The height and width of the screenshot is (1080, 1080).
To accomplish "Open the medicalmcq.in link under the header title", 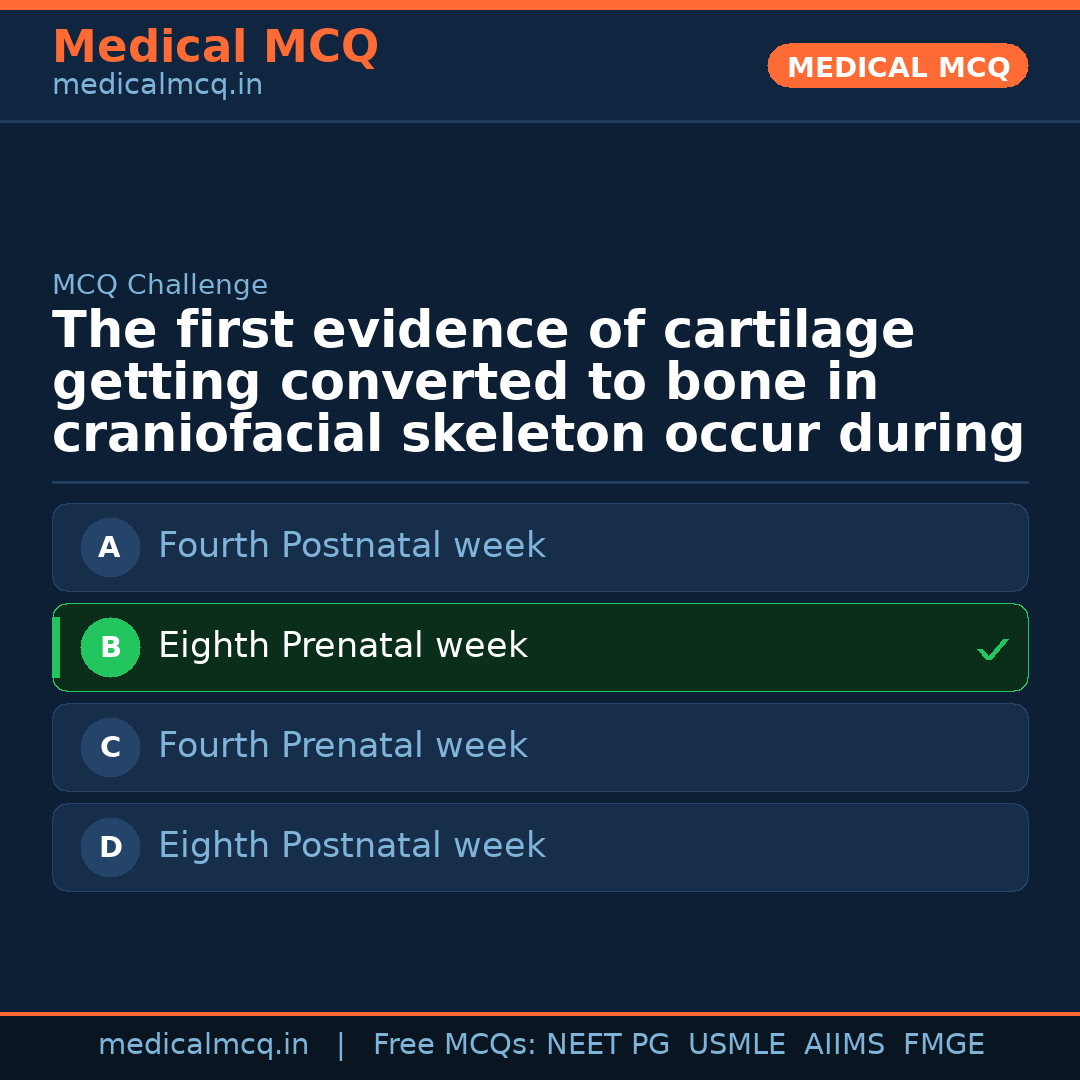I will pos(157,85).
